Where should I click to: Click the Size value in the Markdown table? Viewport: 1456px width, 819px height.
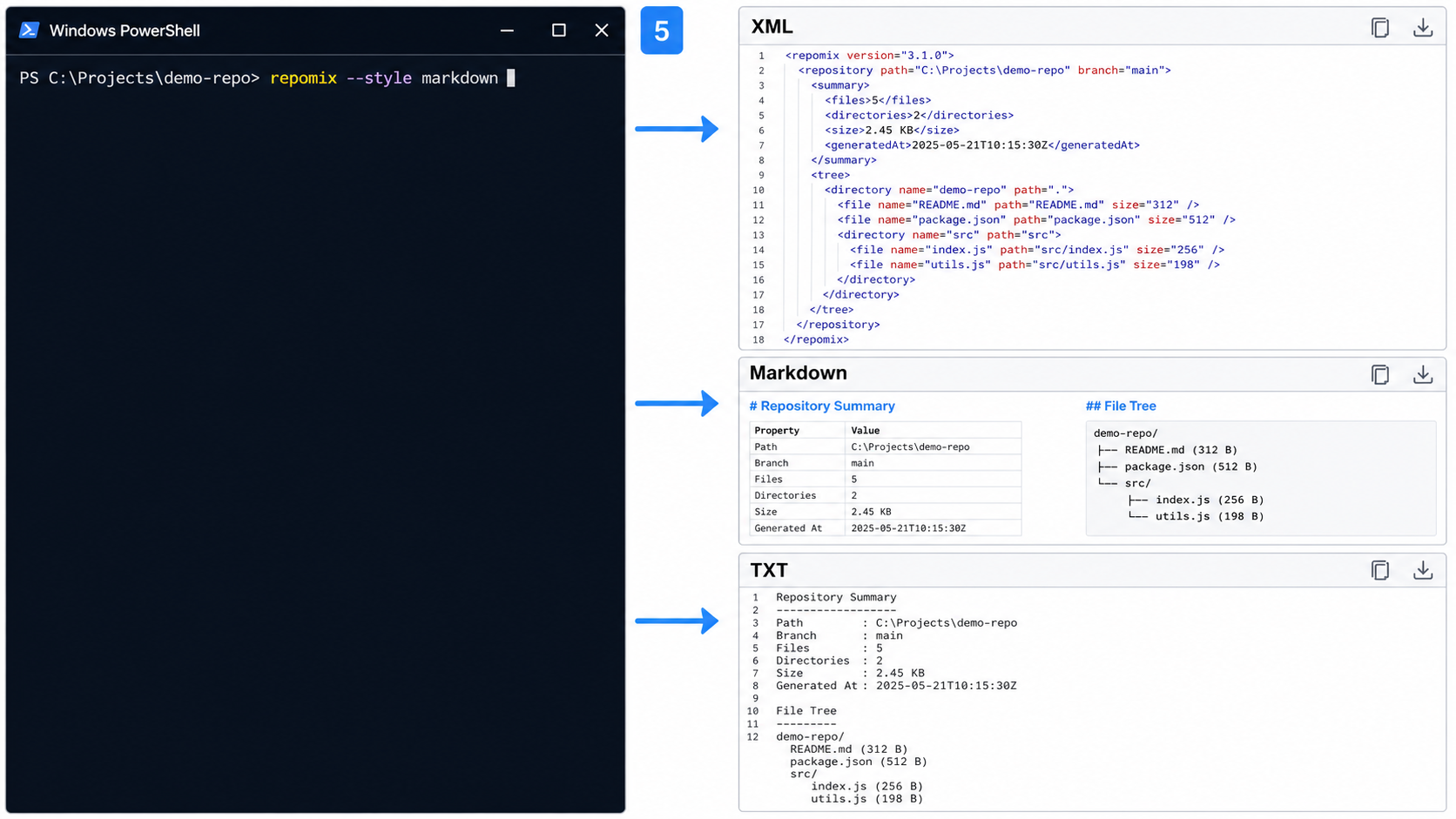[x=871, y=512]
